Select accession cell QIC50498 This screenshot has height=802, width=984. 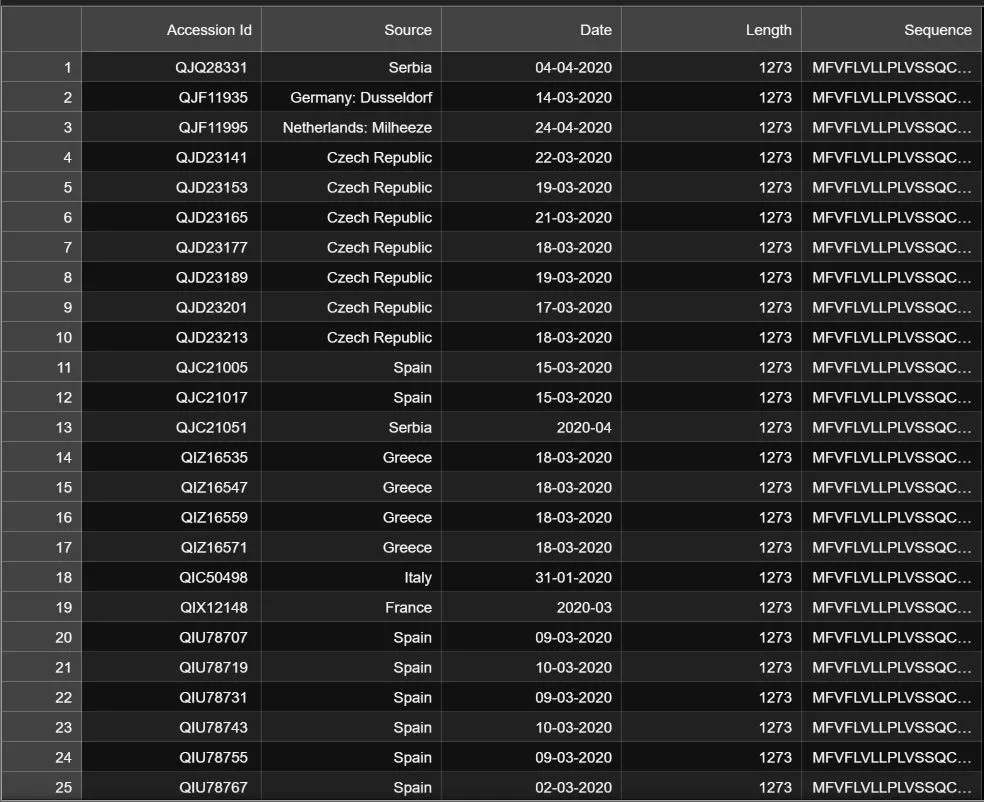[x=171, y=577]
